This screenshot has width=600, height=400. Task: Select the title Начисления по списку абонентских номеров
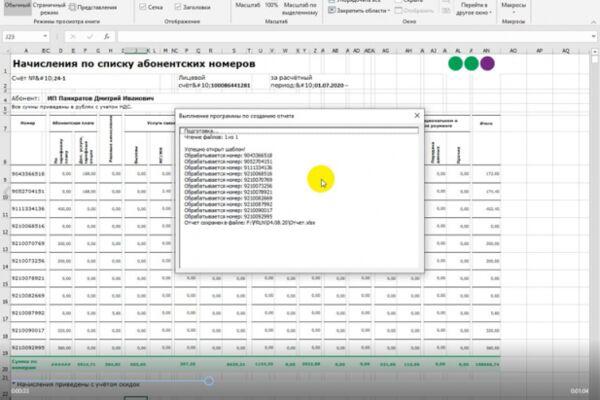pyautogui.click(x=134, y=64)
